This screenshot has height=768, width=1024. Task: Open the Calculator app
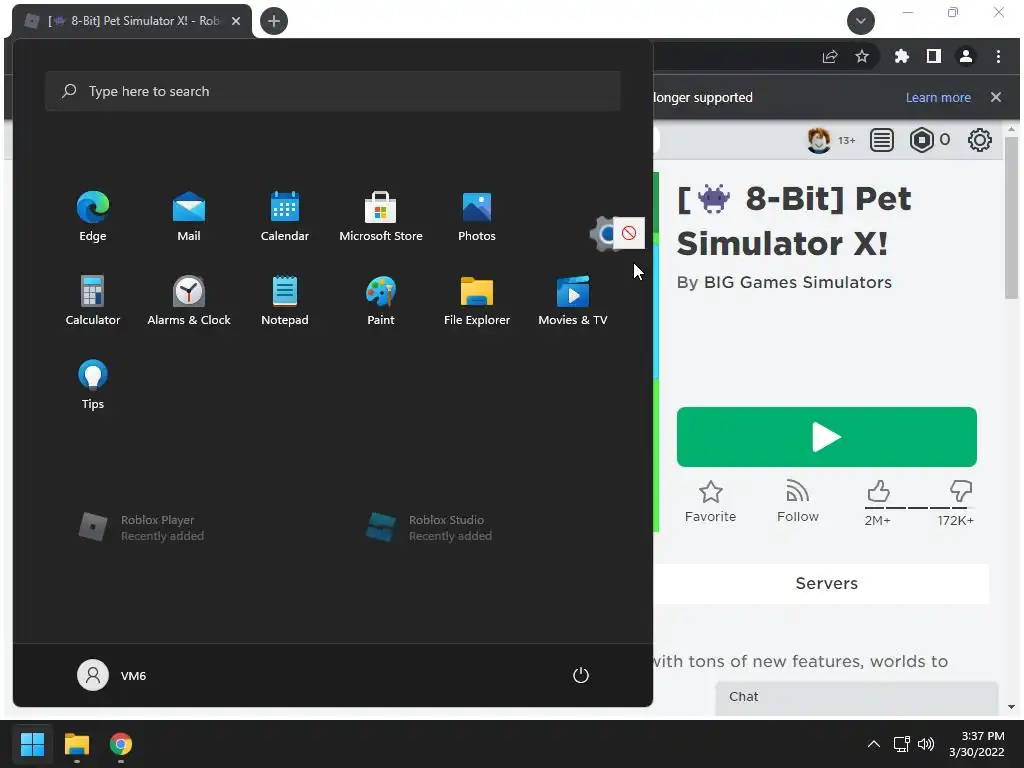click(x=93, y=300)
